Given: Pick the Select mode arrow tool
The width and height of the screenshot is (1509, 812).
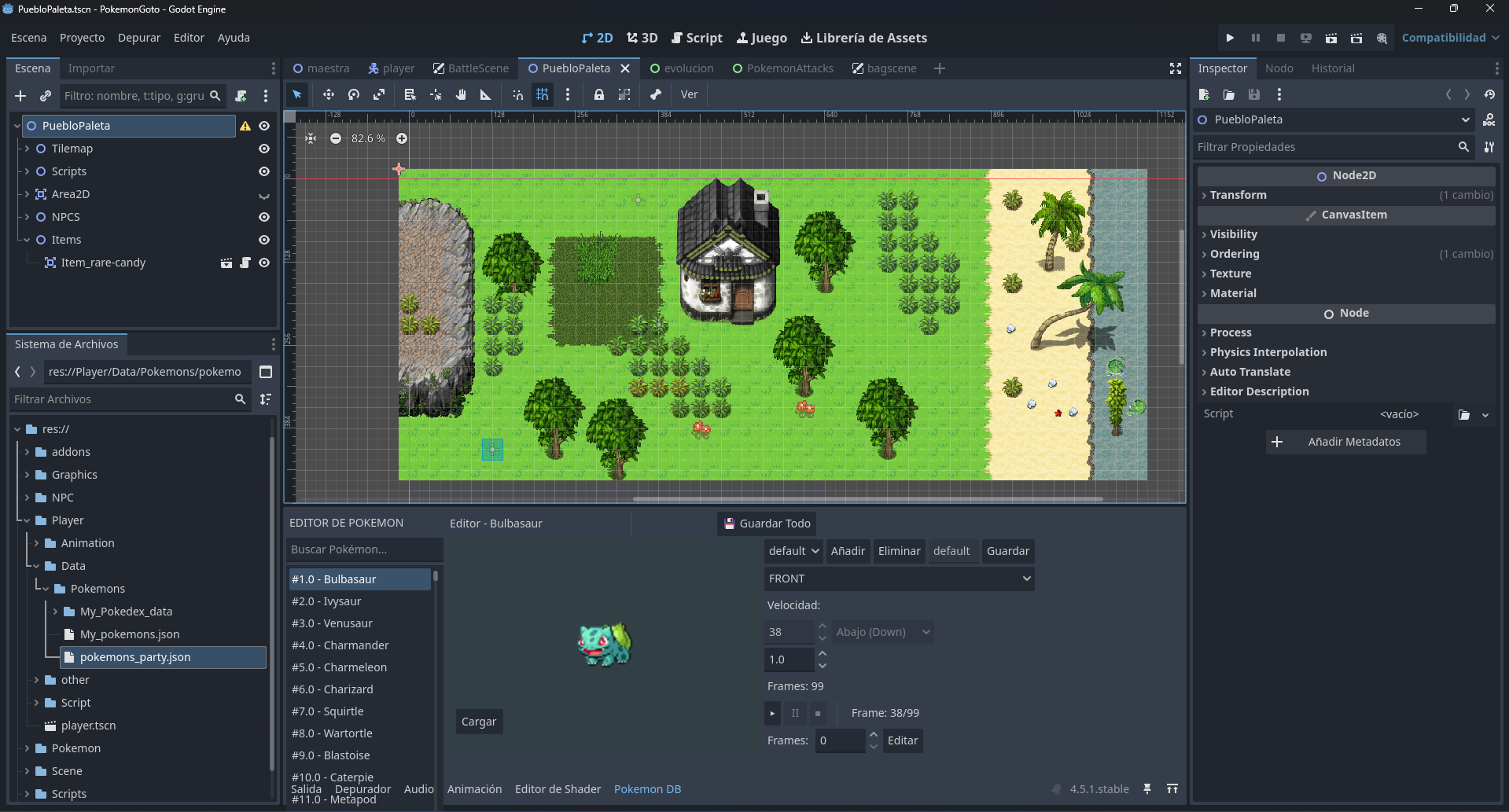Looking at the screenshot, I should tap(297, 94).
